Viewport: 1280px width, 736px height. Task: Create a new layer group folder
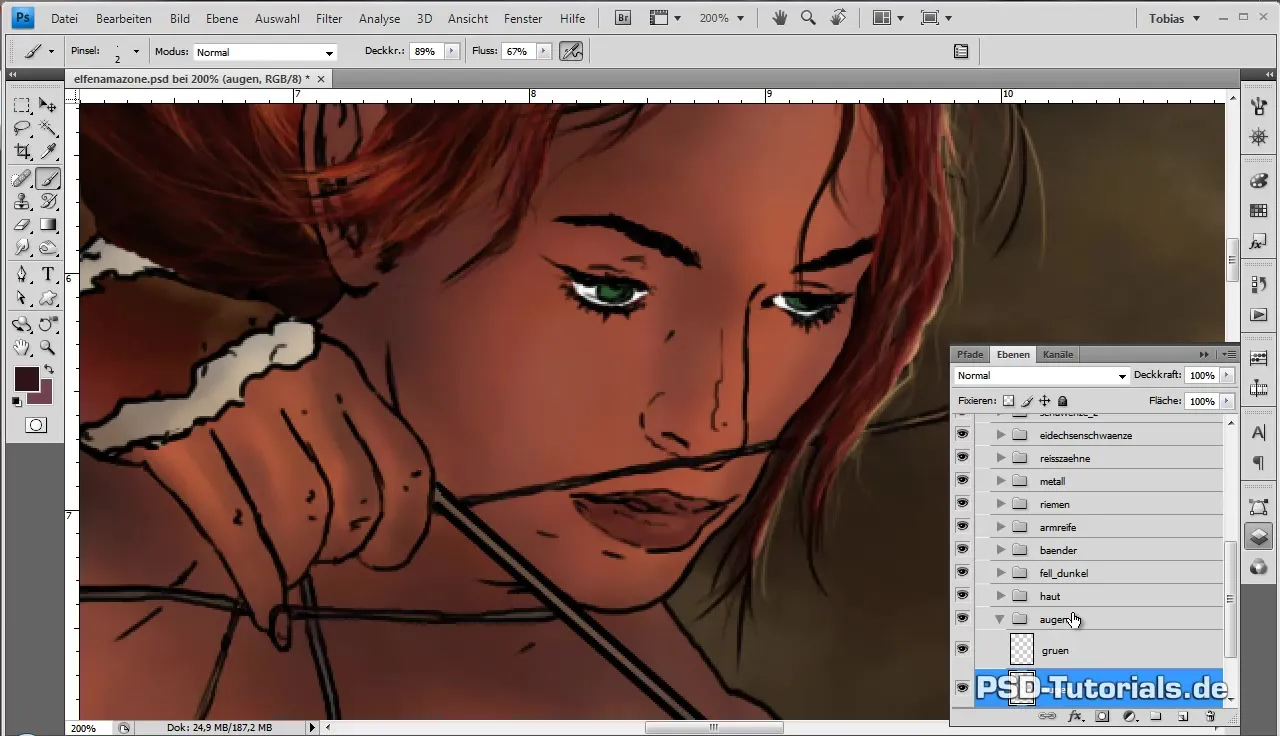[1156, 717]
